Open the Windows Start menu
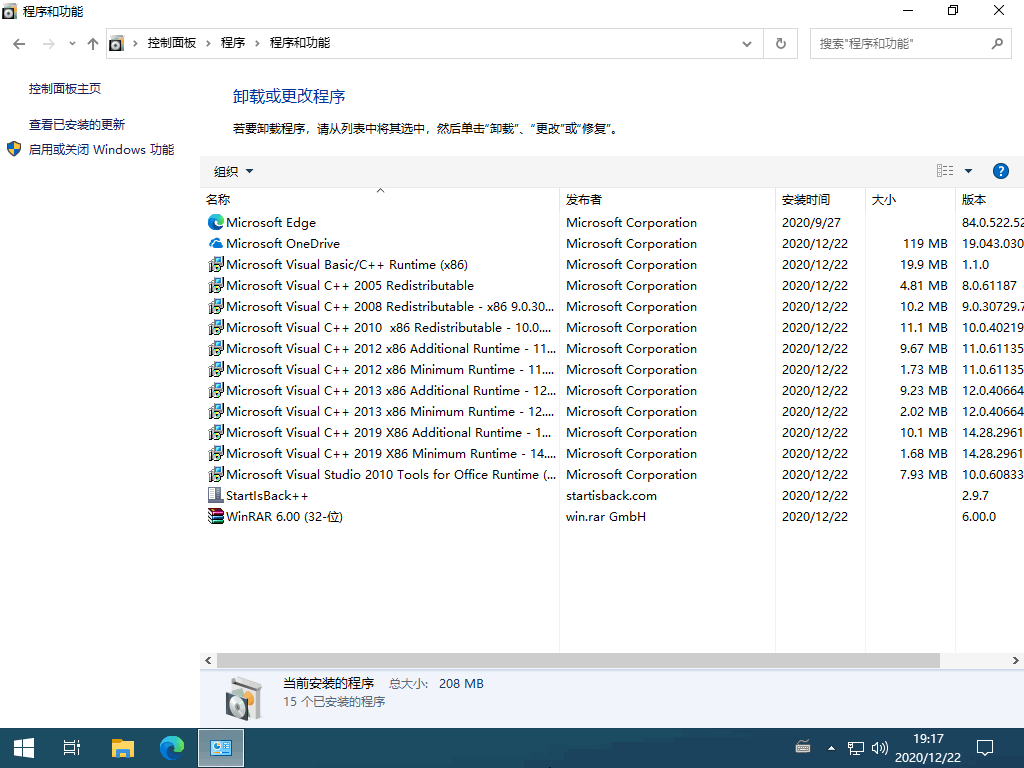This screenshot has height=768, width=1024. (24, 748)
